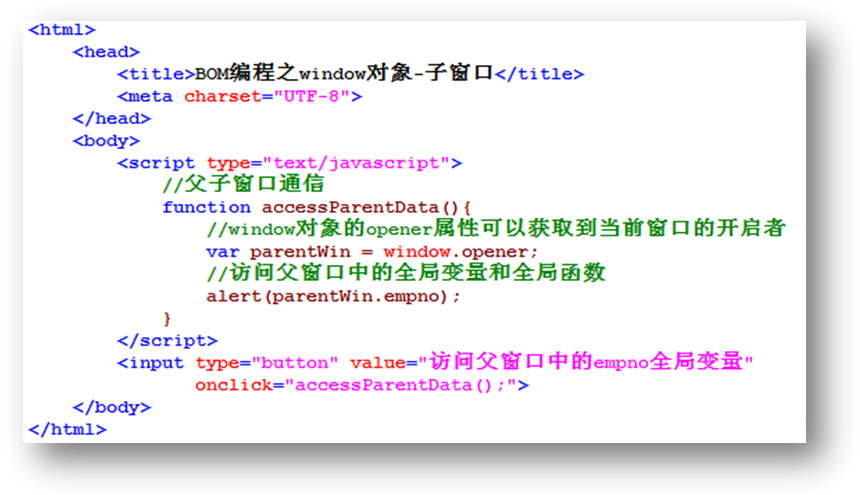Screen dimensions: 860x495
Task: Click the comment //父子窗口通信
Action: (244, 184)
